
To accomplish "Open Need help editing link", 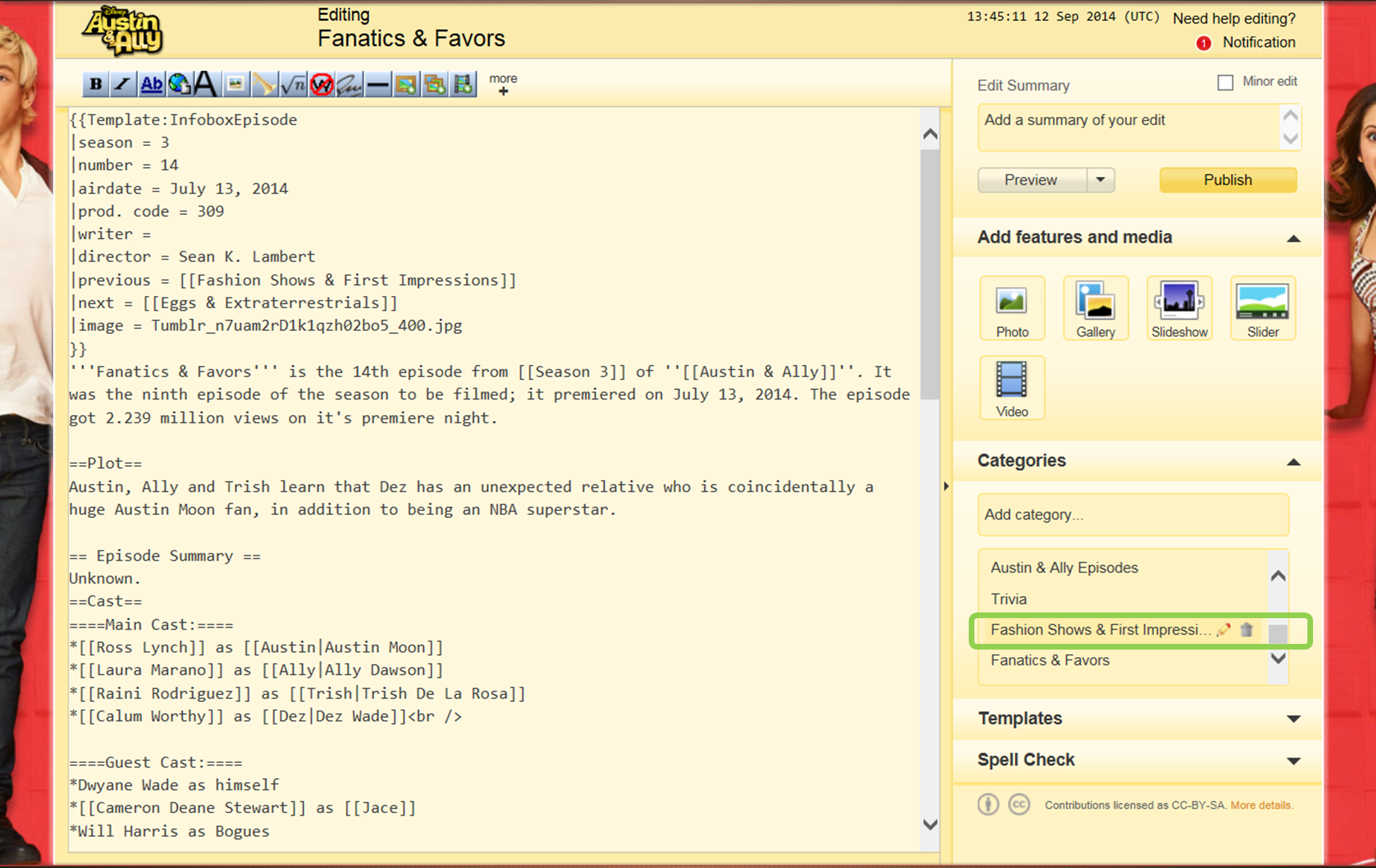I will [1234, 18].
